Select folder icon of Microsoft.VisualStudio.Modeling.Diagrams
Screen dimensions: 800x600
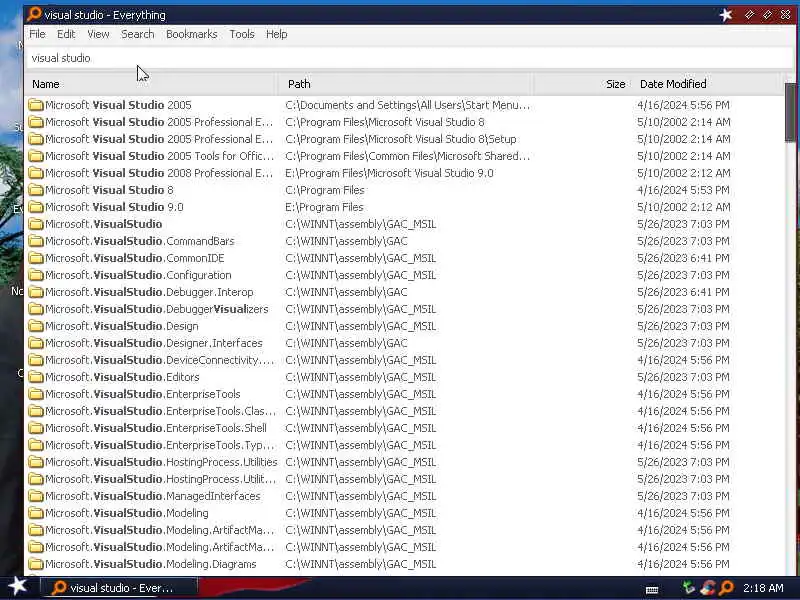pyautogui.click(x=36, y=564)
